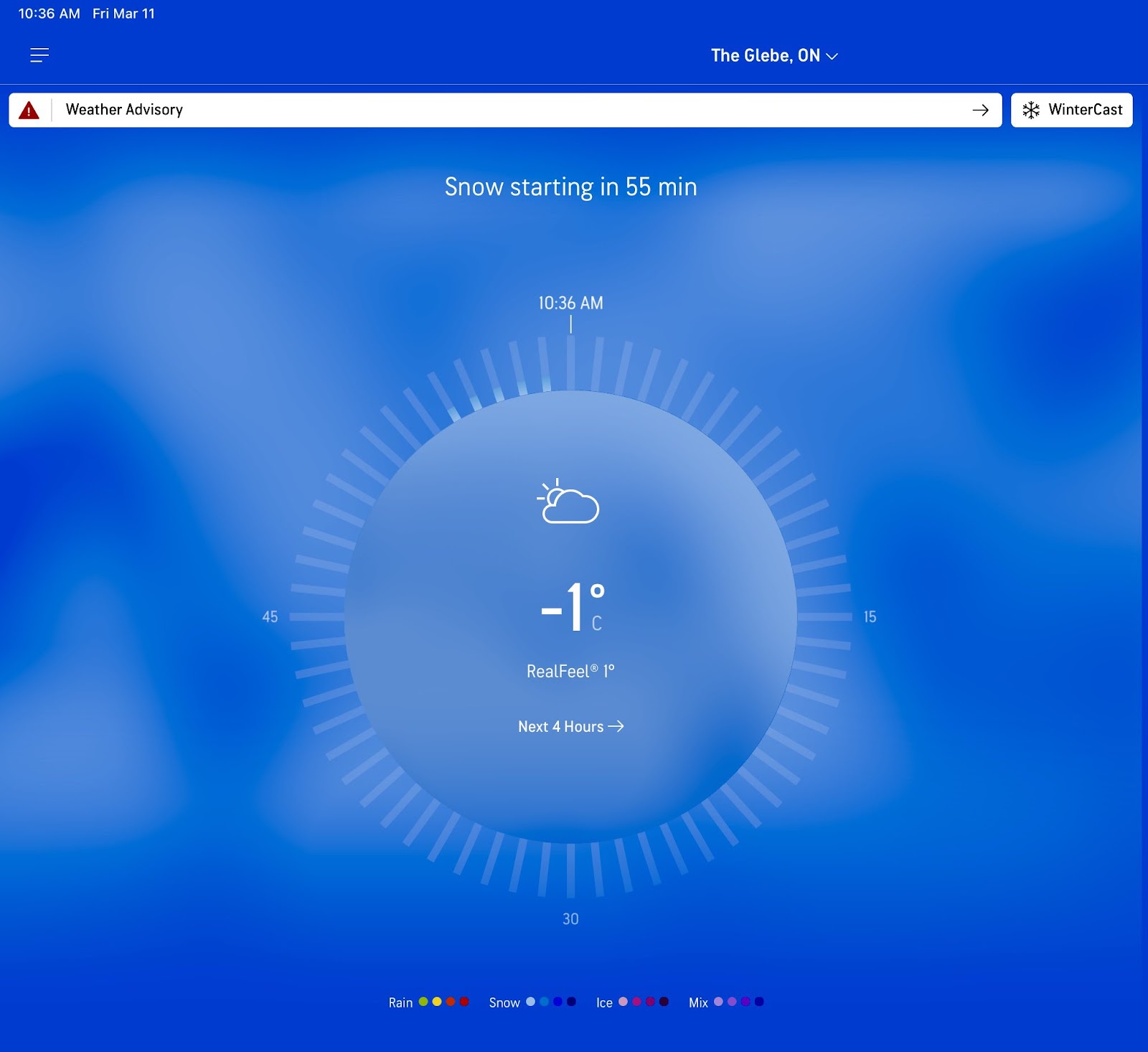
Task: Click the Weather Advisory arrow icon
Action: coord(980,110)
